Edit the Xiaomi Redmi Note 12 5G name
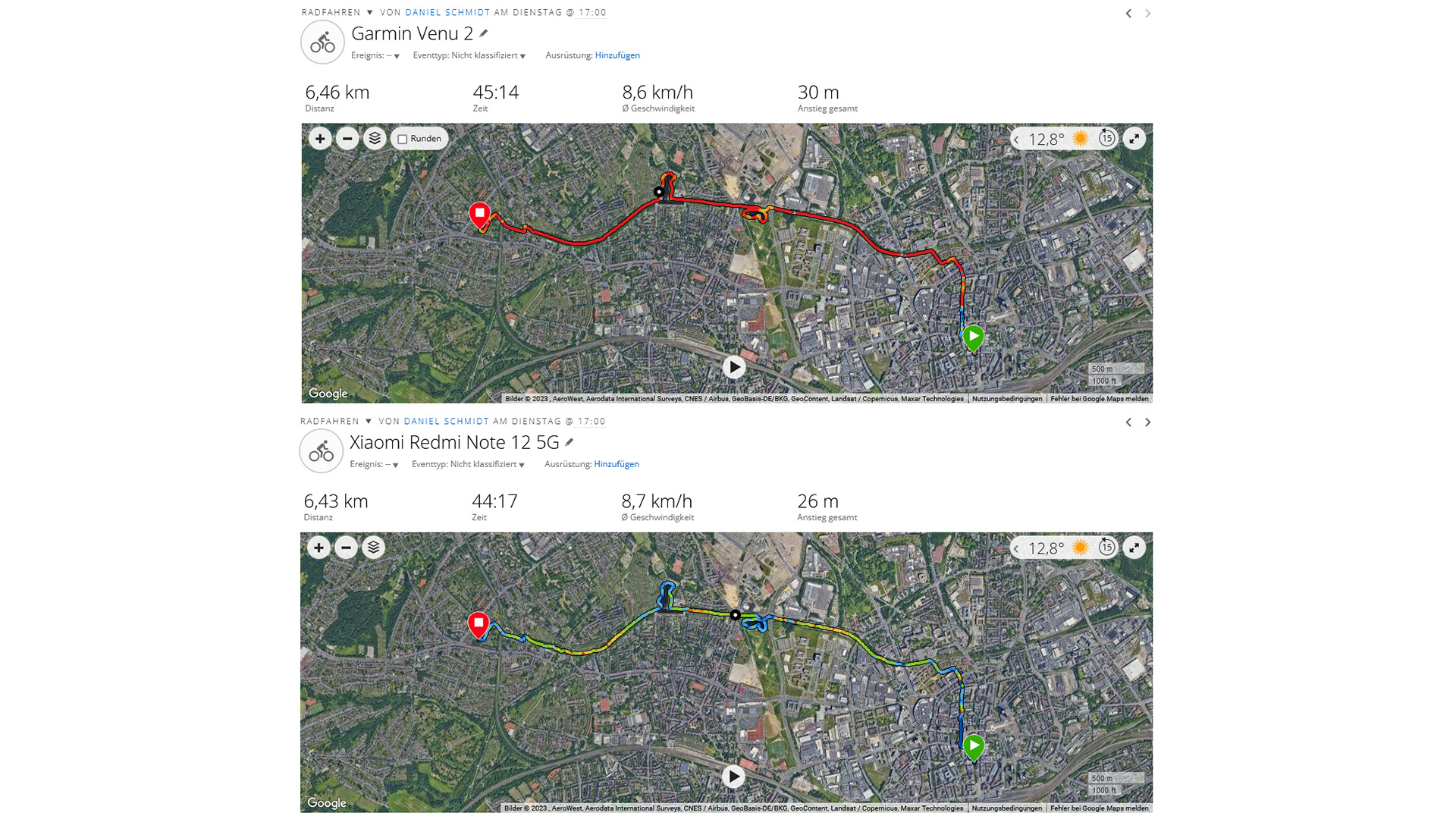 click(570, 442)
